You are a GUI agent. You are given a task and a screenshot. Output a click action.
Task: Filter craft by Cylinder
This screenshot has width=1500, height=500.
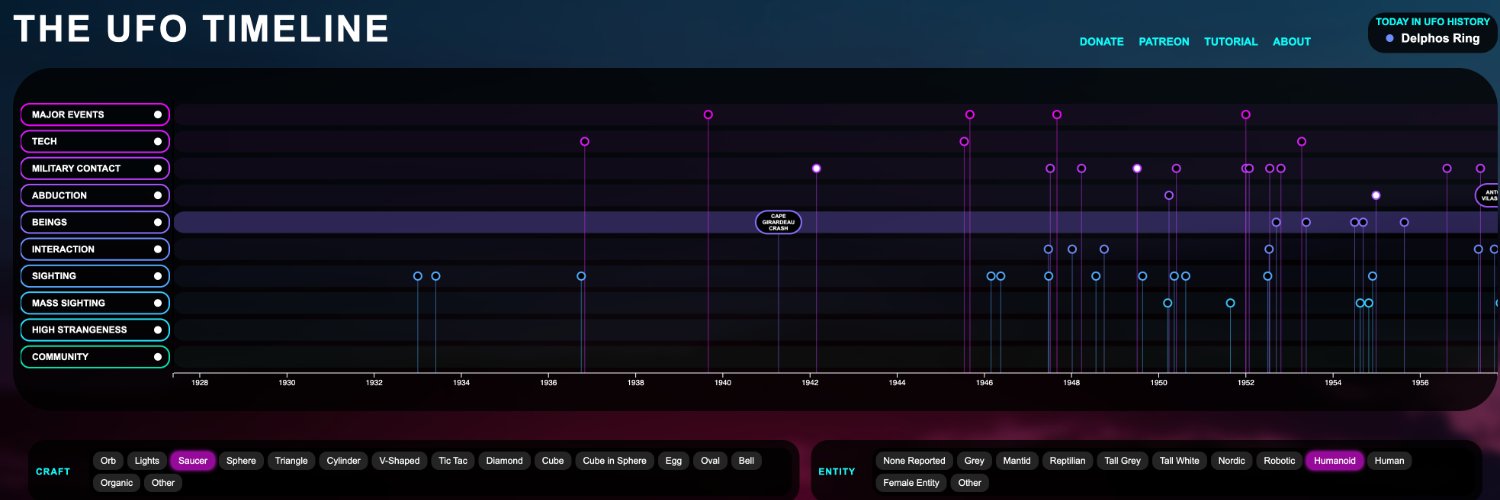click(x=344, y=461)
